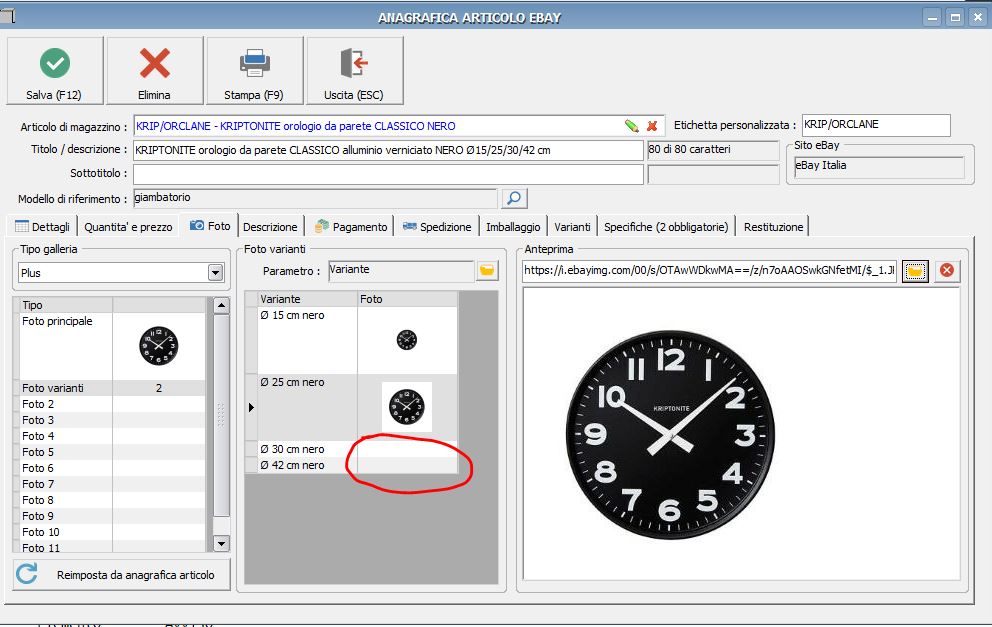
Task: Select the Foto tab
Action: (211, 225)
